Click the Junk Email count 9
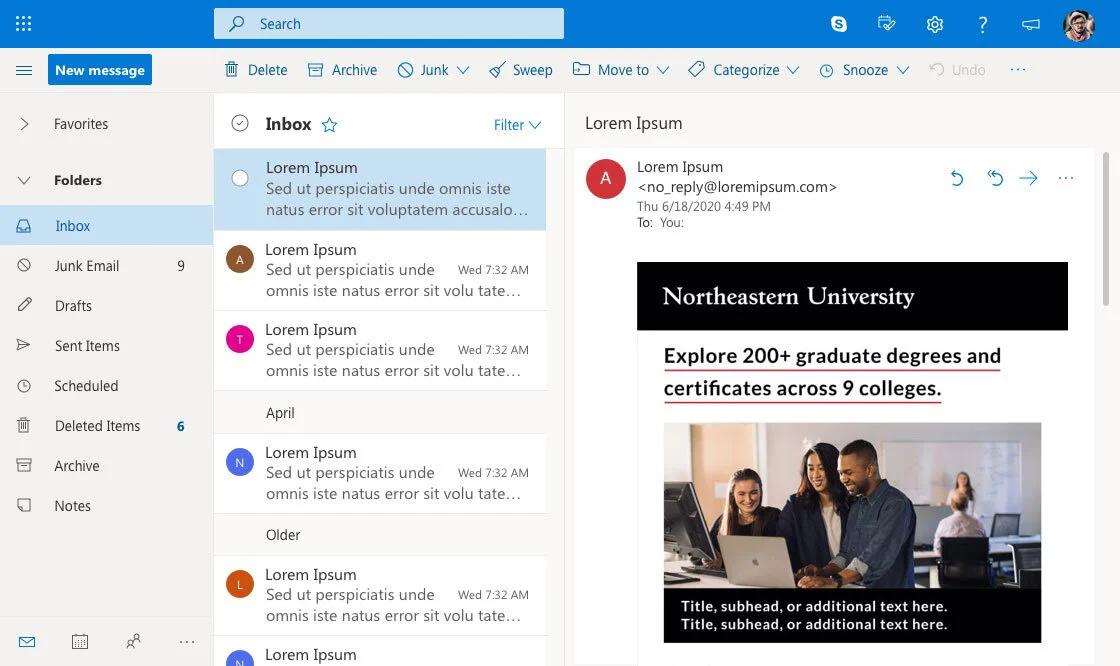Image resolution: width=1120 pixels, height=666 pixels. (181, 266)
